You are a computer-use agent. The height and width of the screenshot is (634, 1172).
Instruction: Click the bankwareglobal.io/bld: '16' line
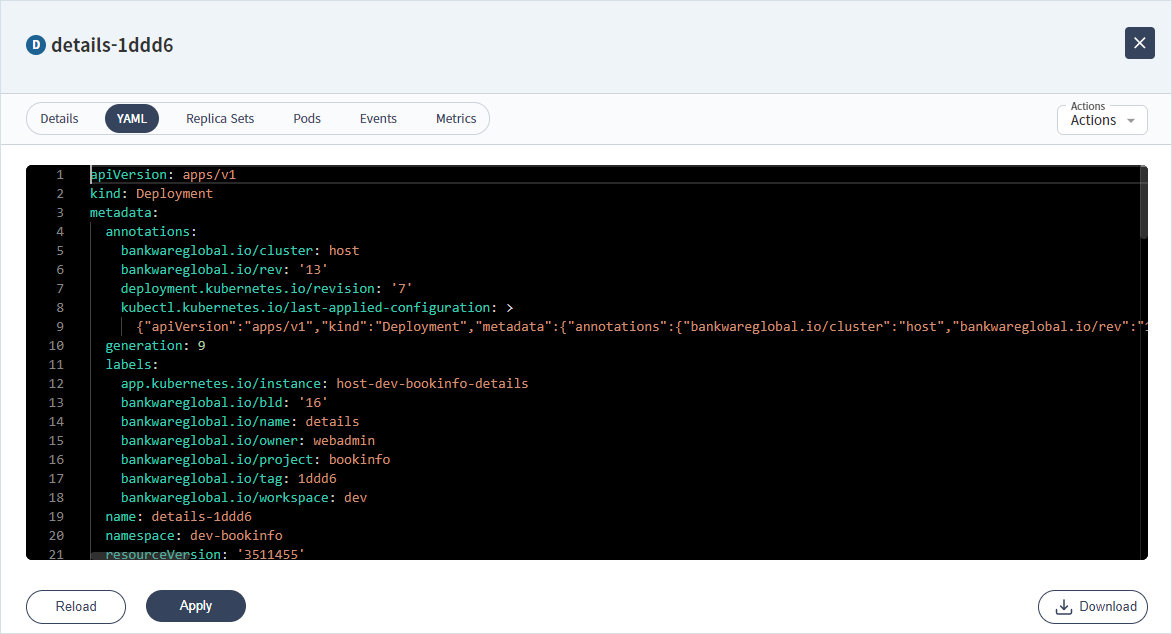224,402
